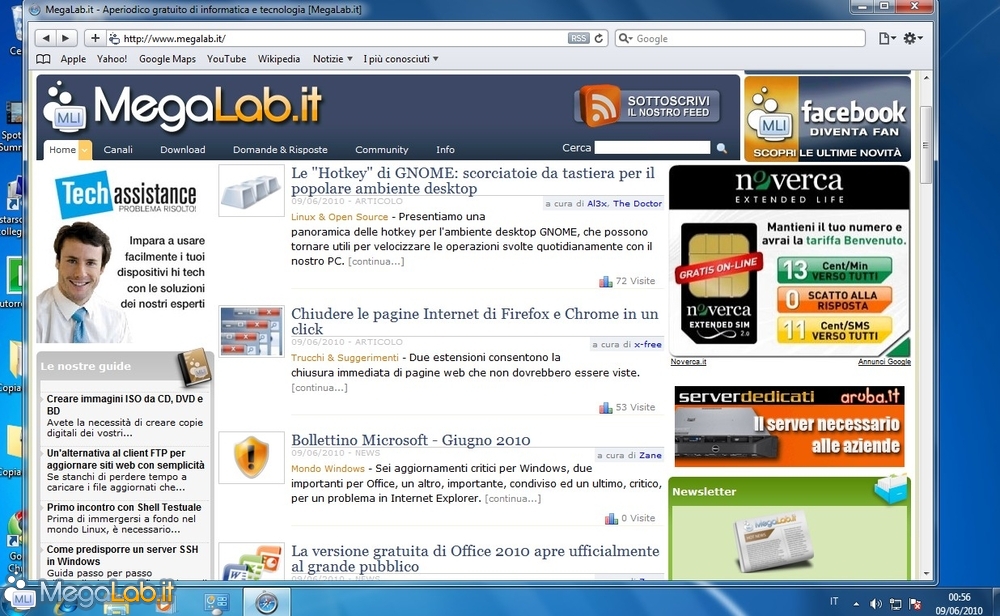Click the page vertical scrollbar thumb
Screen dimensions: 1000x616
pos(926,143)
